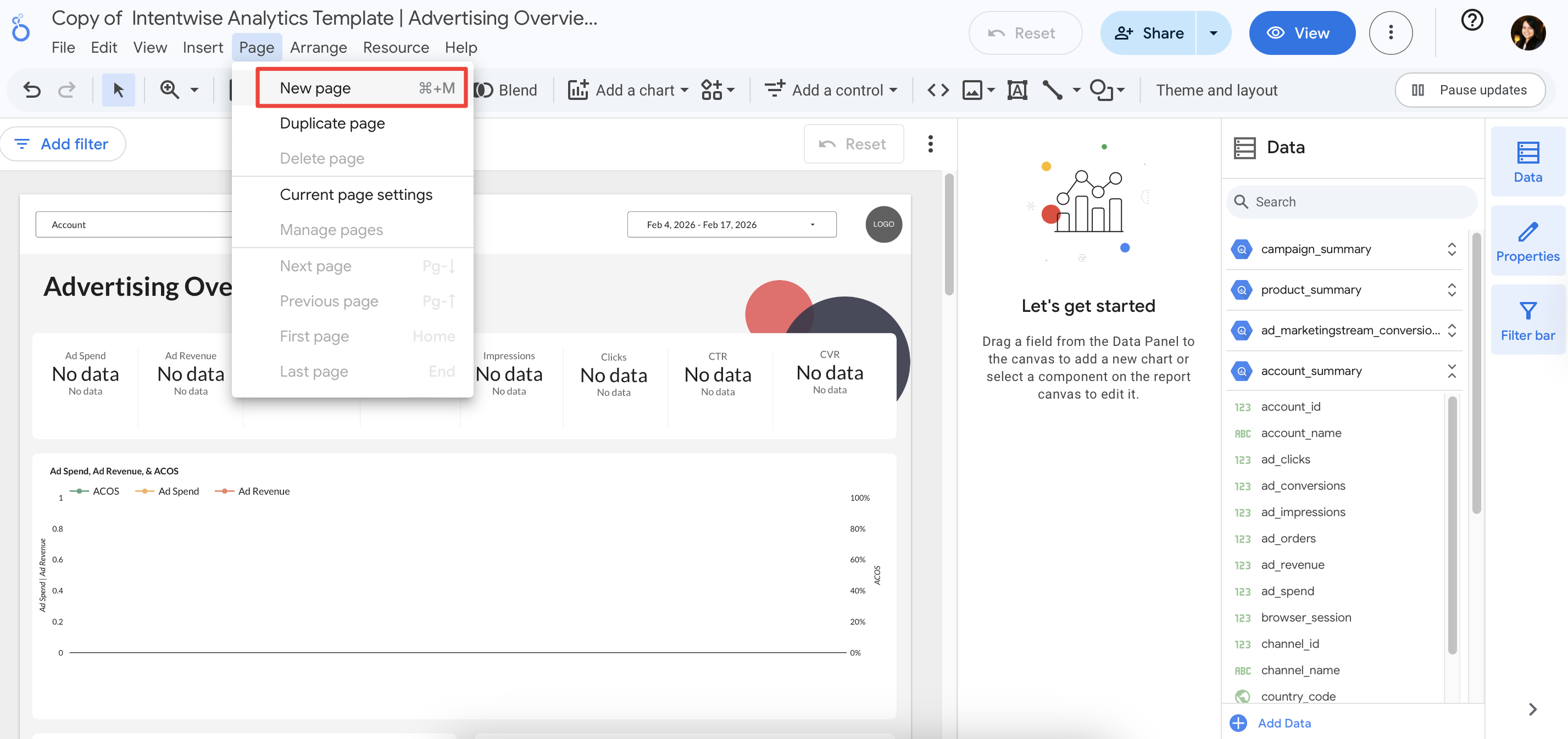Select the selection mode pointer tool
Image resolution: width=1568 pixels, height=739 pixels.
[118, 90]
